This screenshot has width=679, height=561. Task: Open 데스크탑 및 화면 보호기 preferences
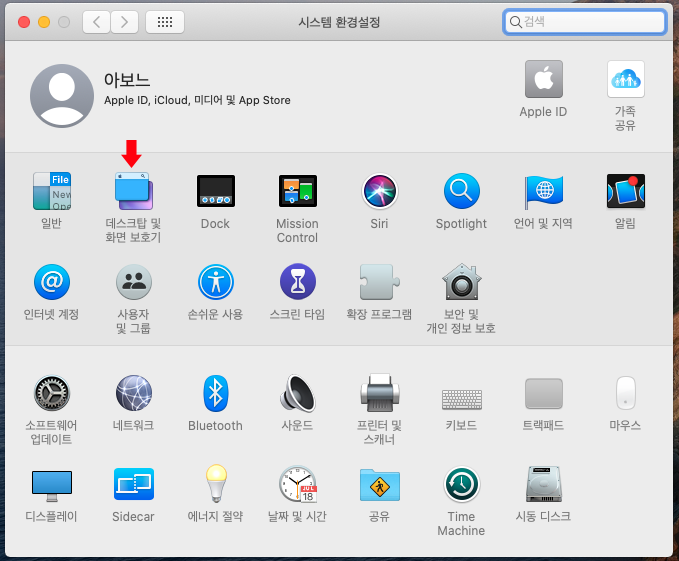(133, 191)
